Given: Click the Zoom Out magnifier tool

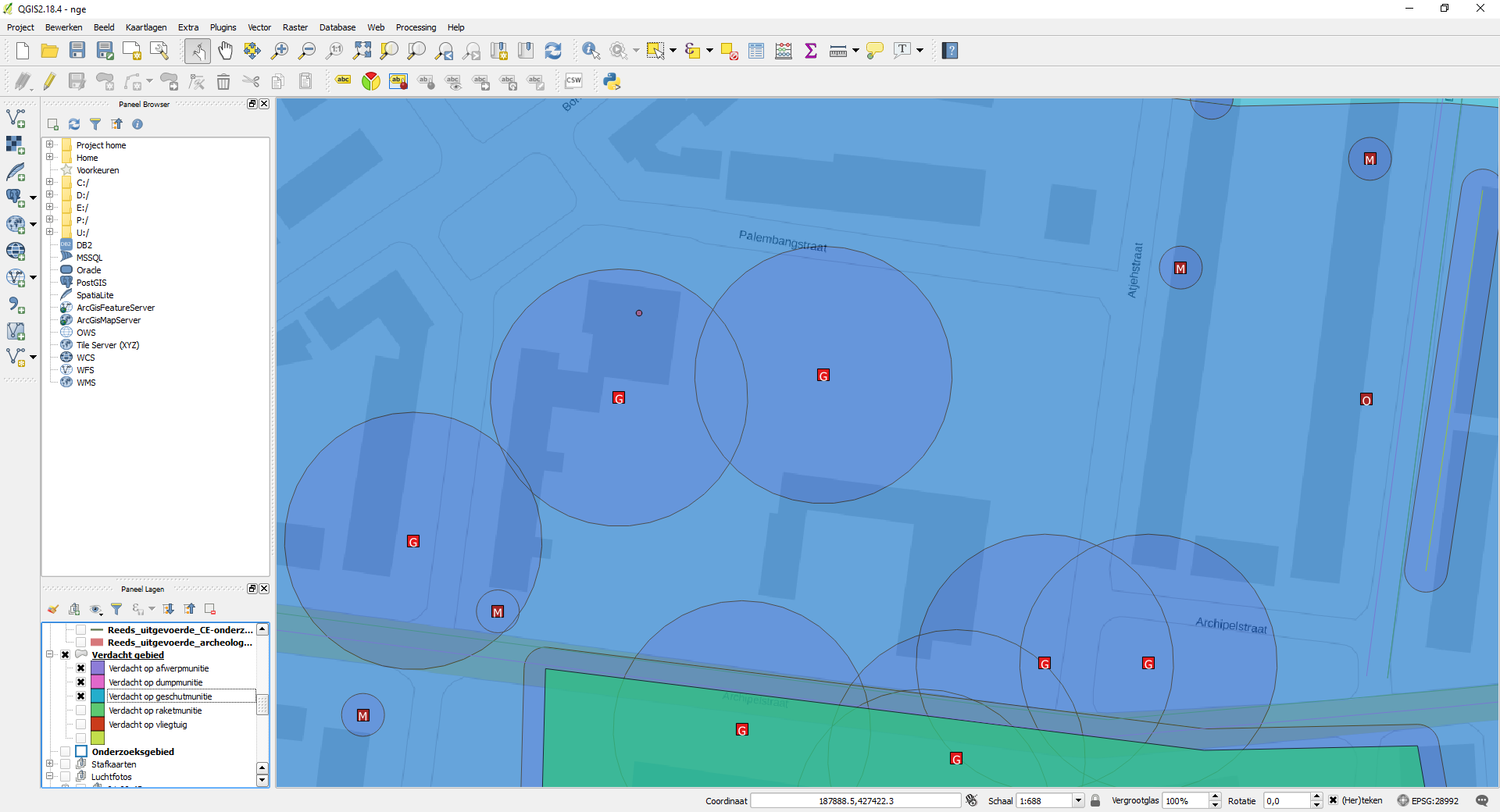Looking at the screenshot, I should click(307, 51).
